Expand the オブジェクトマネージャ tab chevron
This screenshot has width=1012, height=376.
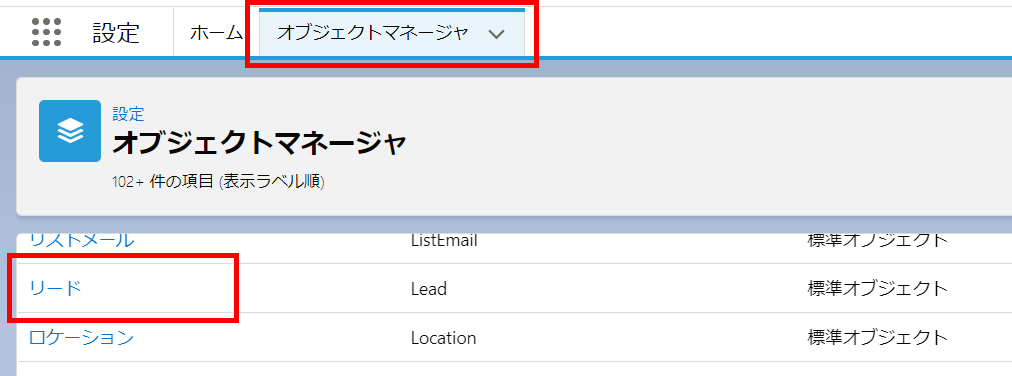pyautogui.click(x=496, y=34)
